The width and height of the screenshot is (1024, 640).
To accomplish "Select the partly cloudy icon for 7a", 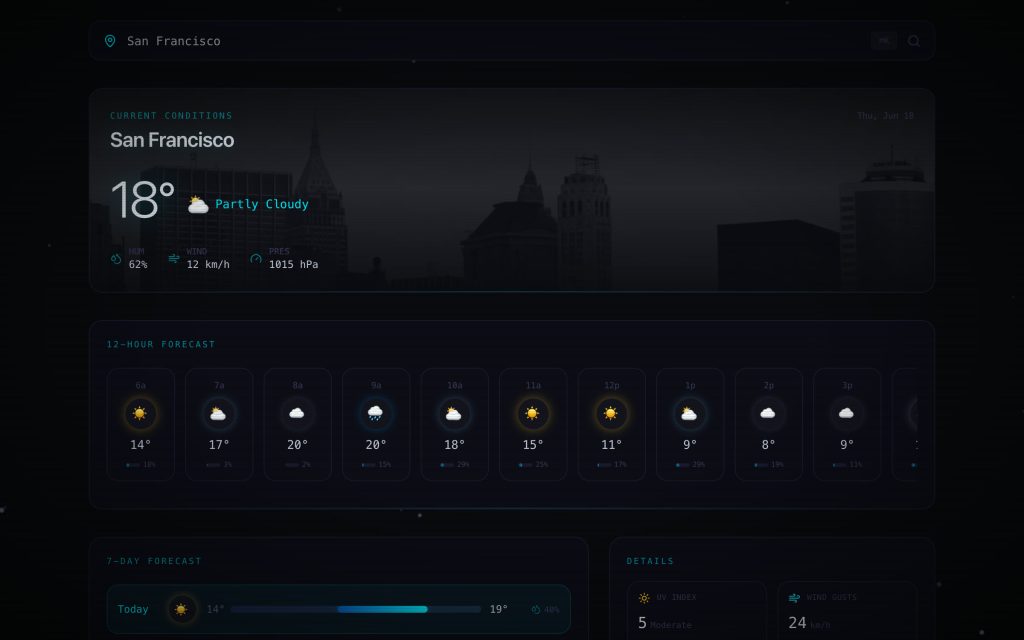I will click(218, 413).
